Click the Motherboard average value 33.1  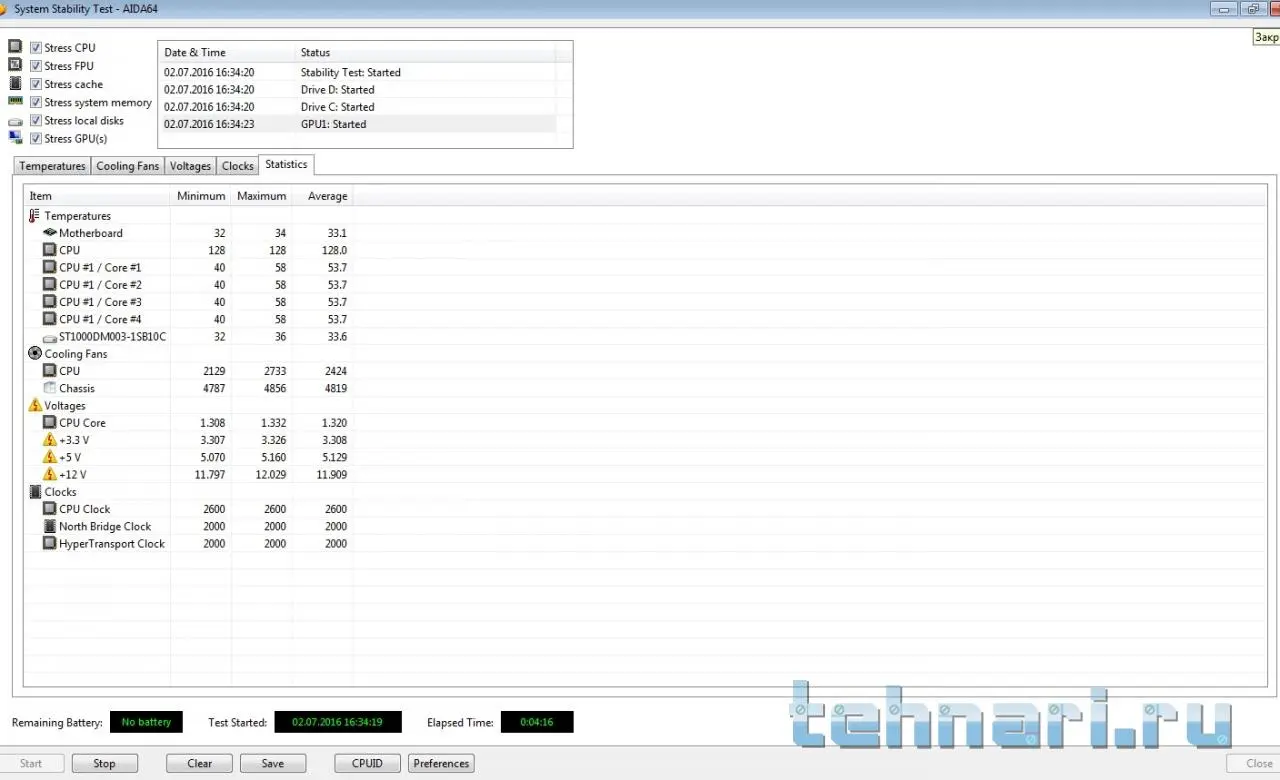337,233
